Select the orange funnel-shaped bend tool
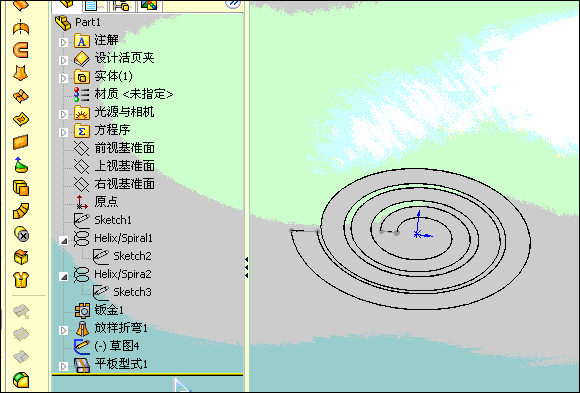Screen dimensions: 580x393 pos(21,73)
